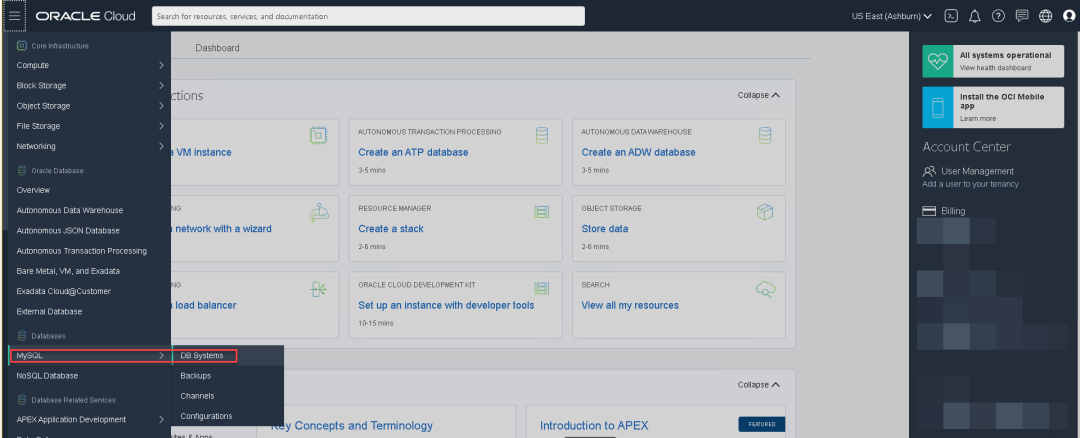This screenshot has height=438, width=1080.
Task: Open Autonomous Transaction Processing menu item
Action: click(81, 251)
